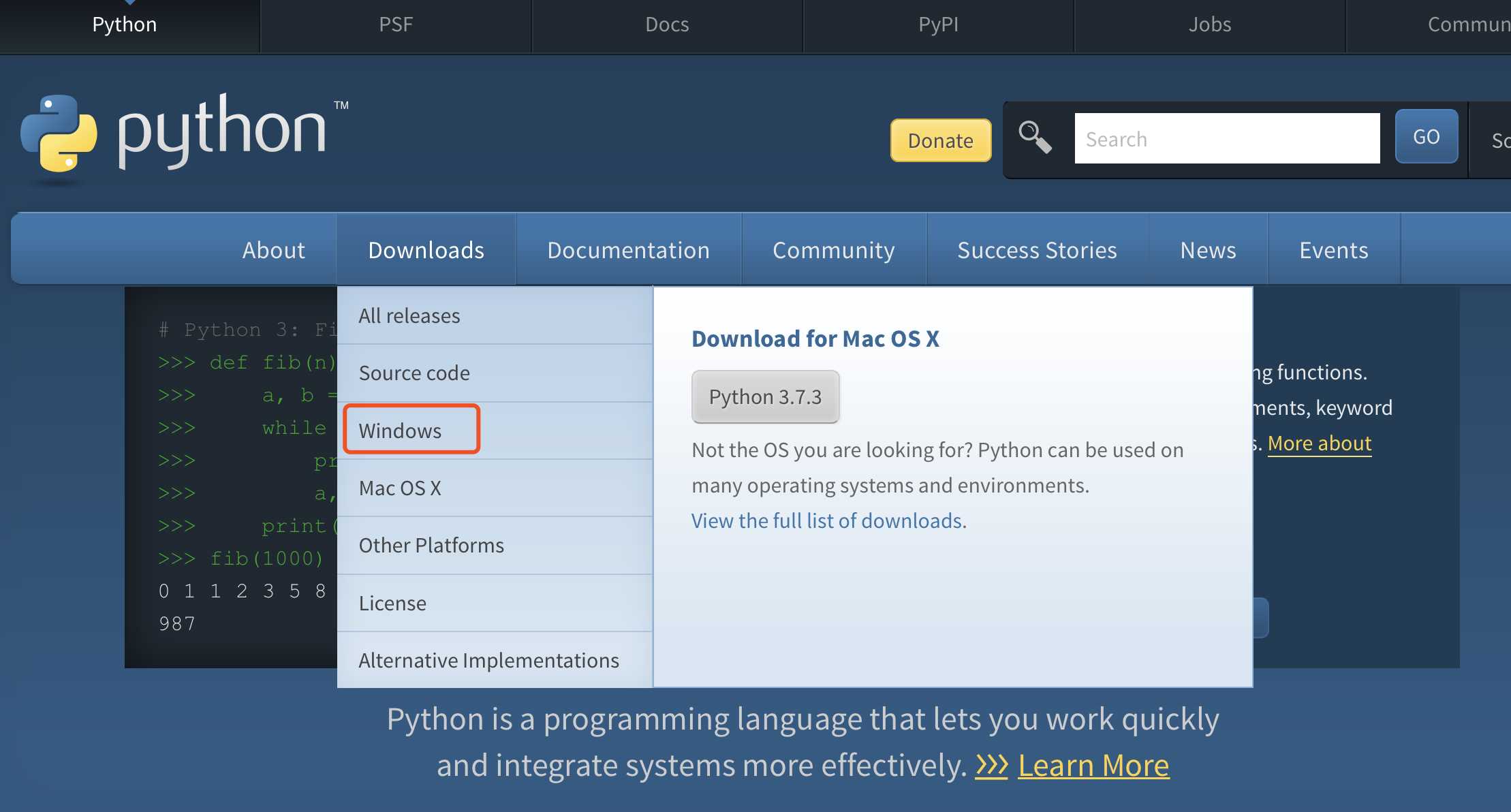
Task: Click the Events menu icon
Action: click(1335, 249)
